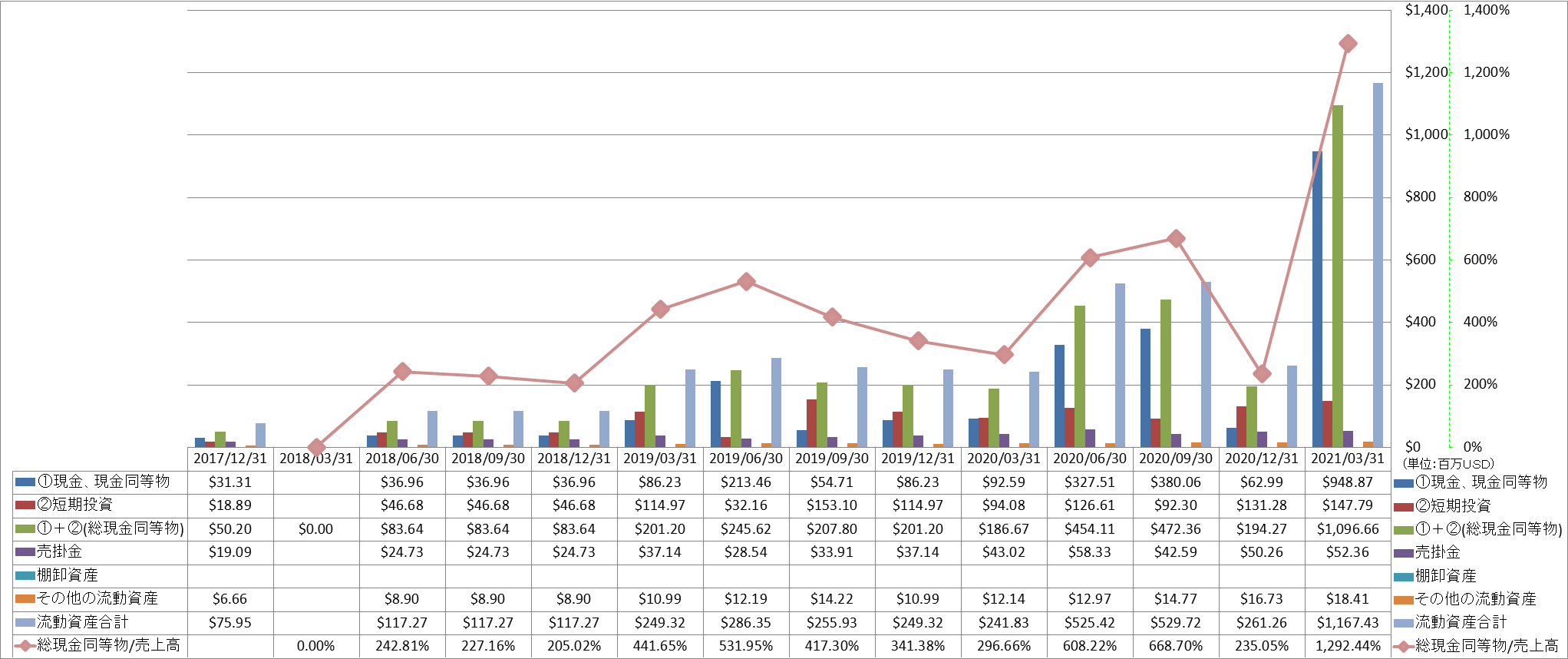
Task: Click the cell showing $1,167.43
Action: coord(1348,623)
